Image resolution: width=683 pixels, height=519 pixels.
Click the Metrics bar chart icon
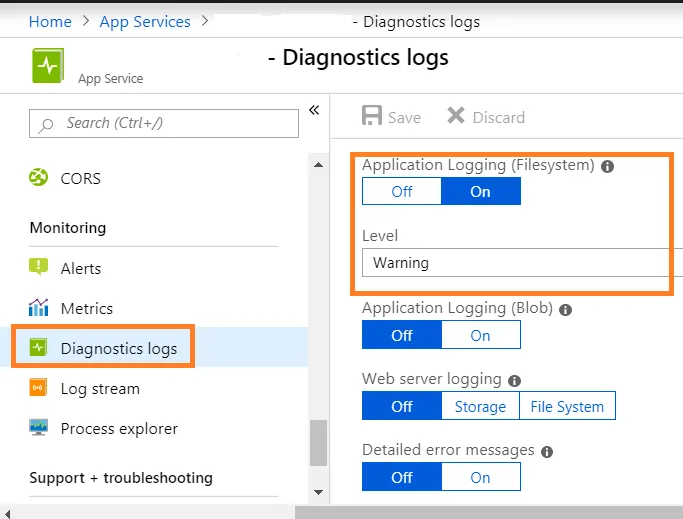39,307
